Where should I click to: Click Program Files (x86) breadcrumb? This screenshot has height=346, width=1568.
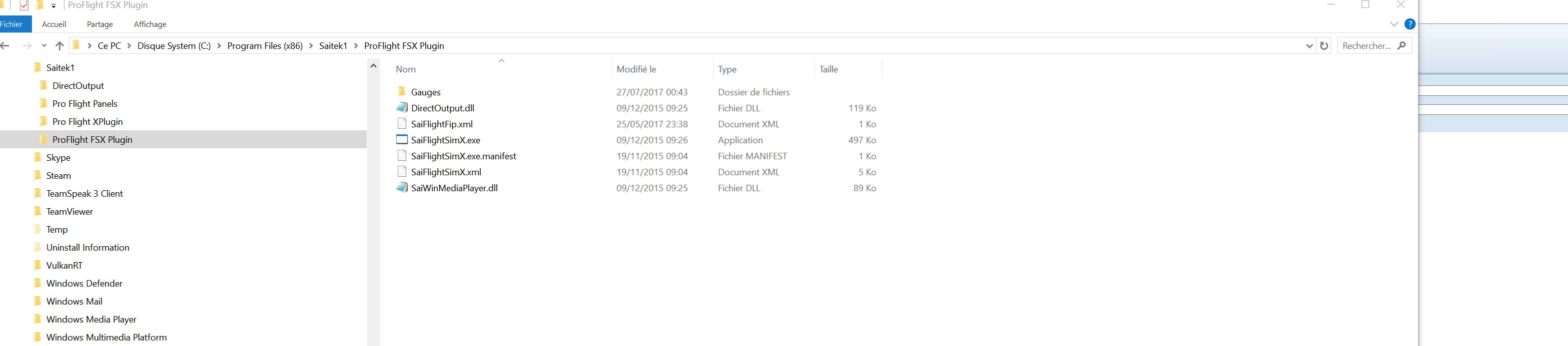point(265,45)
